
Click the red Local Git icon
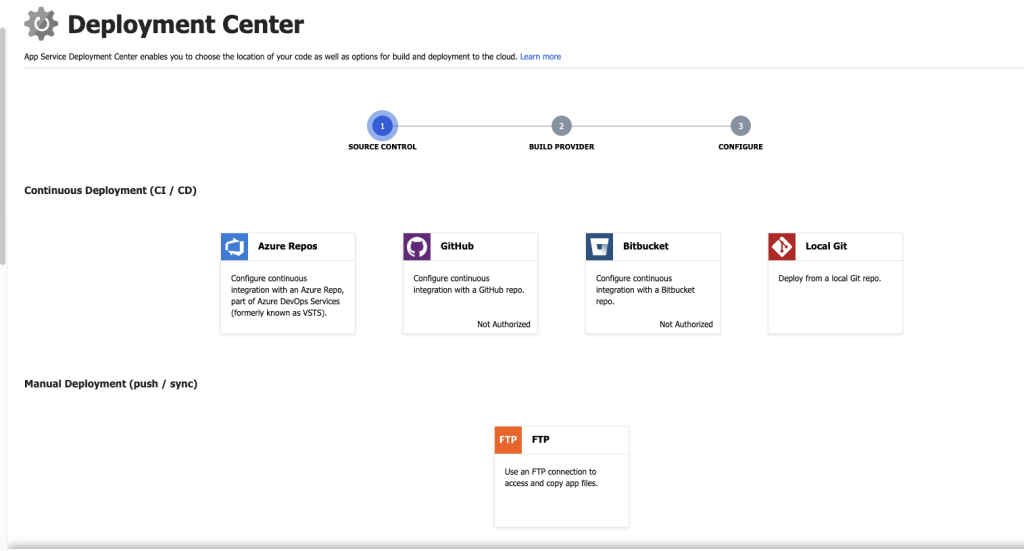pos(782,247)
